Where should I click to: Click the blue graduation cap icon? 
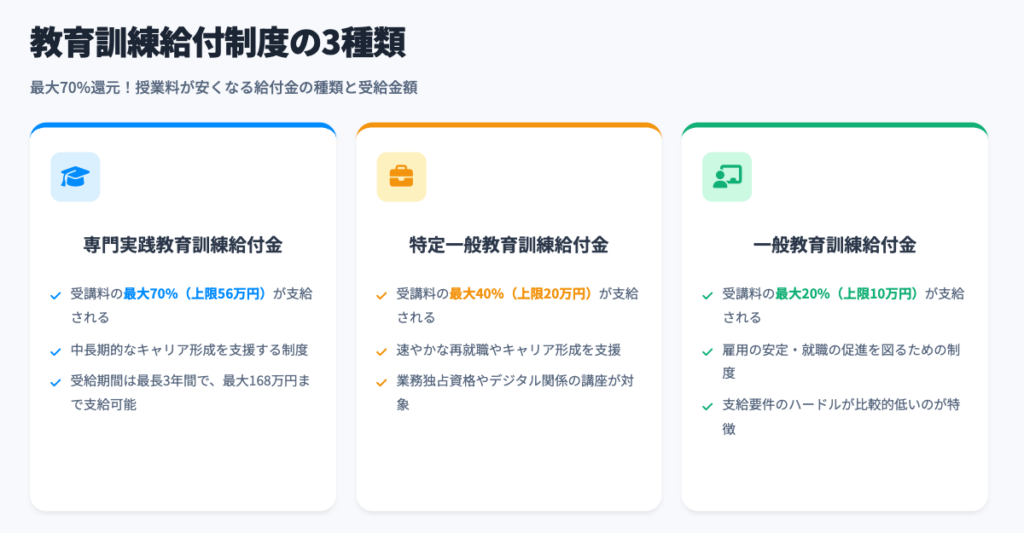click(x=75, y=177)
